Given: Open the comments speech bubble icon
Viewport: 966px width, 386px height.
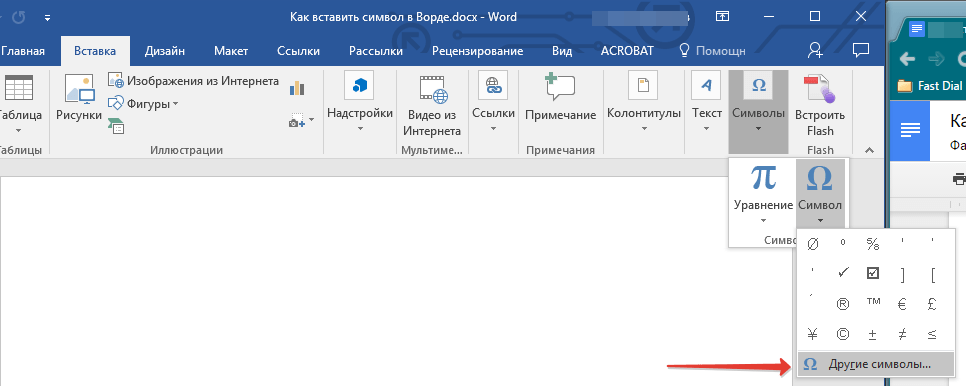Looking at the screenshot, I should 860,50.
